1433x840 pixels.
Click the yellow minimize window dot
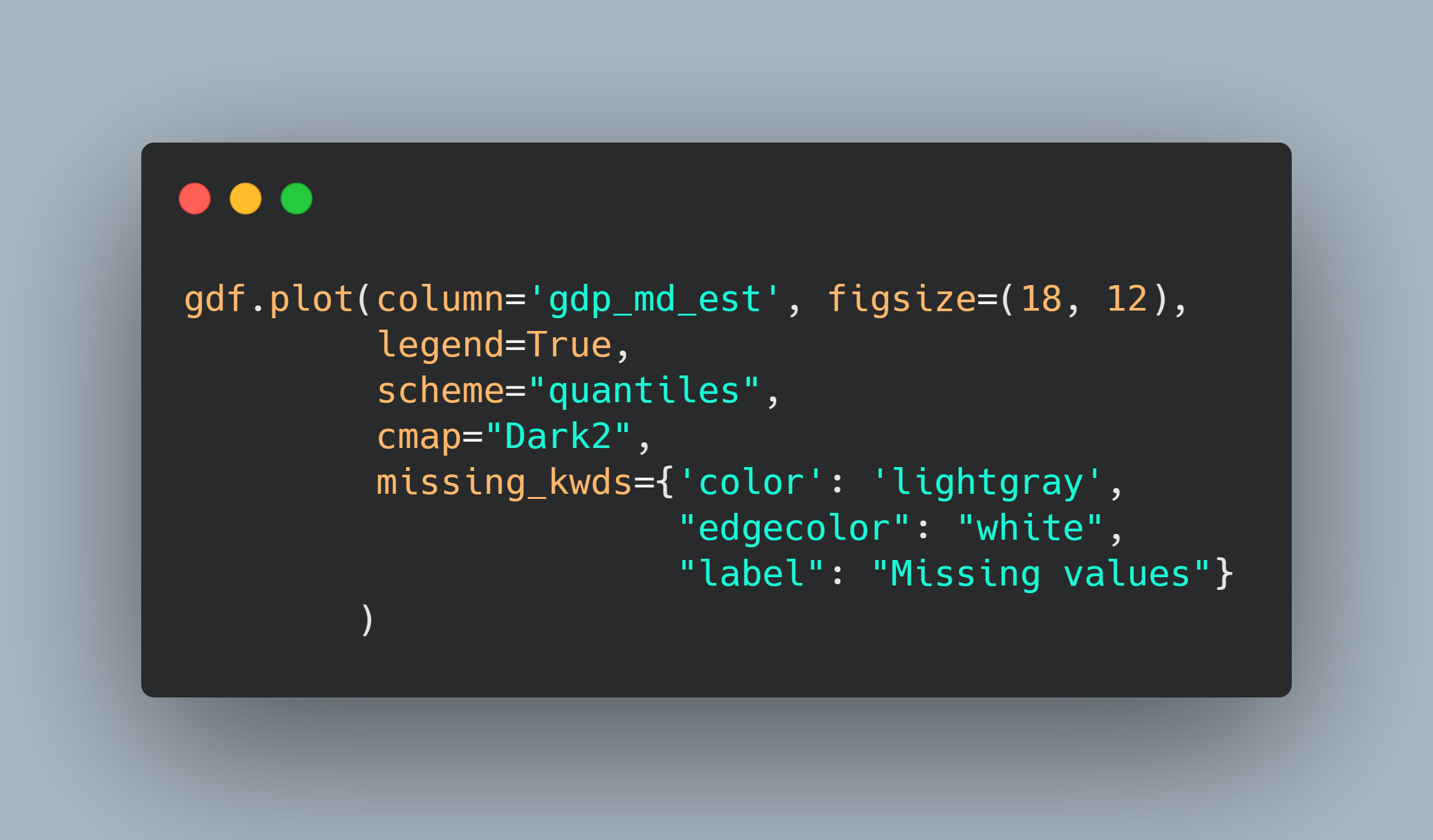(x=246, y=199)
